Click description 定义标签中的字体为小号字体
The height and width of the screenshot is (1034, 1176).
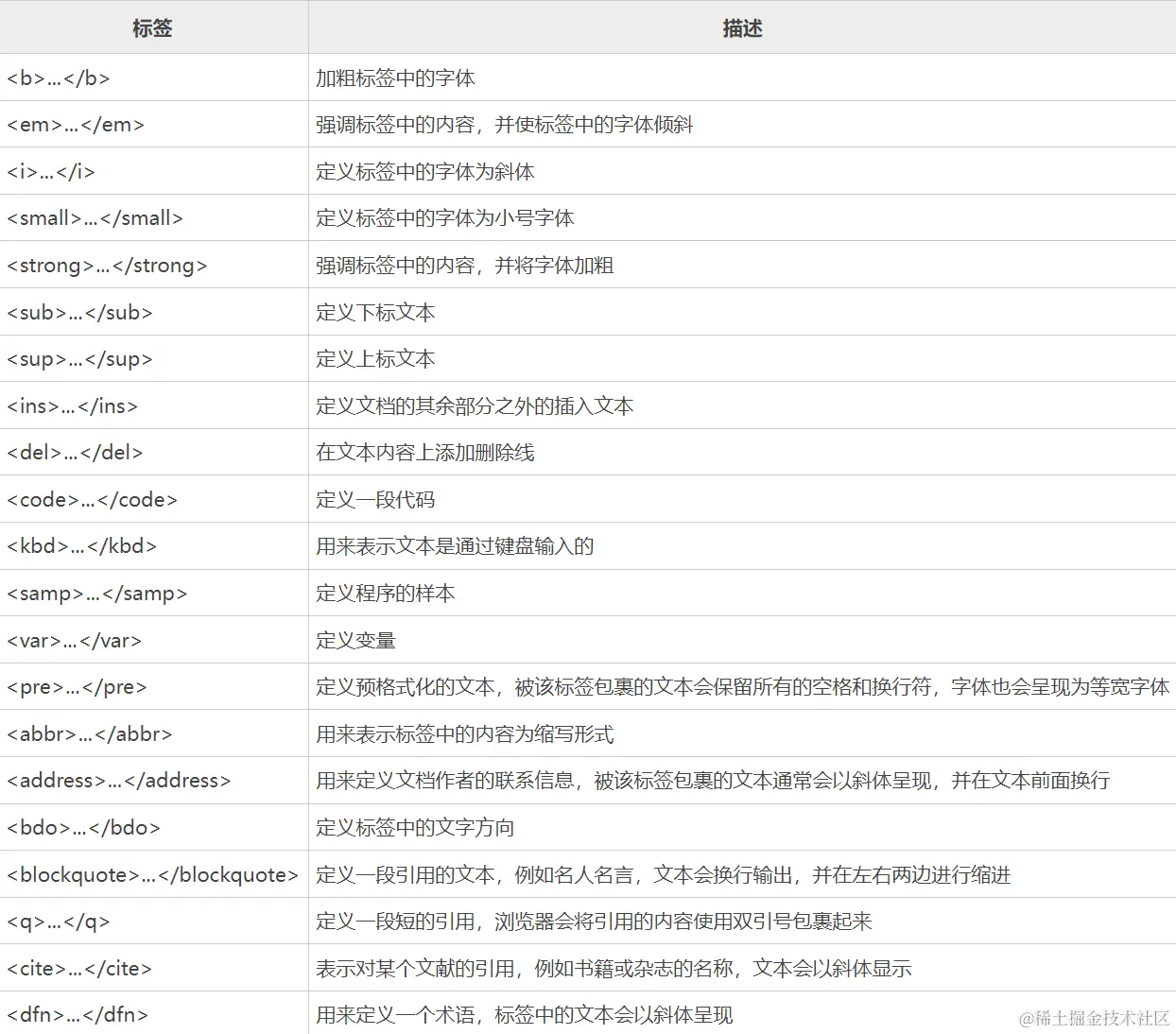[445, 218]
